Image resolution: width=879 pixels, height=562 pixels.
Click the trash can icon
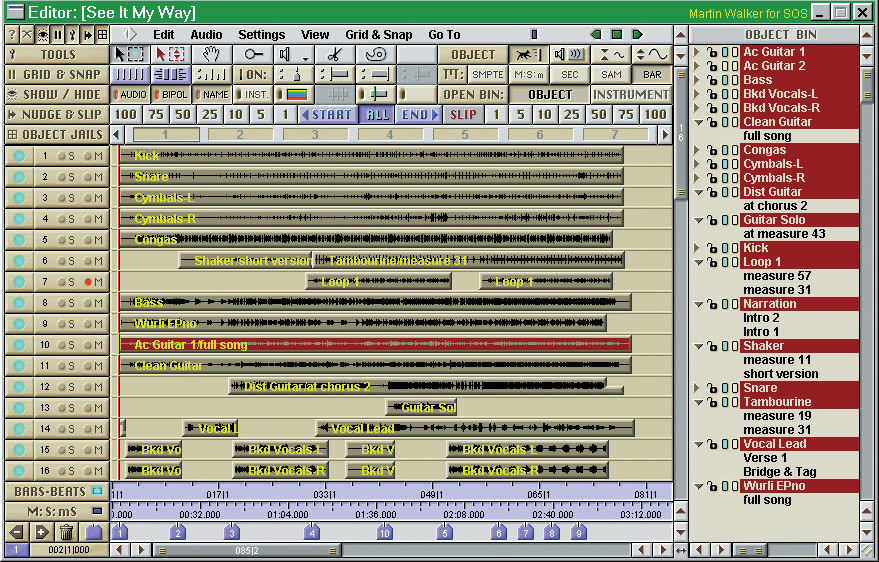coord(67,532)
